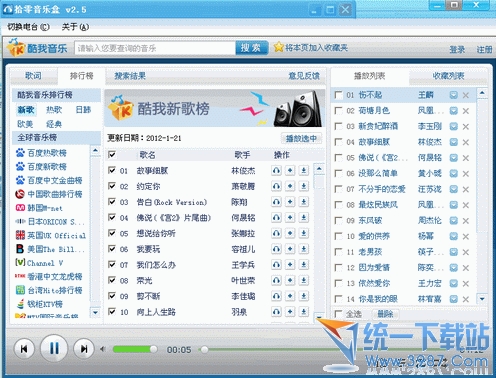Toggle the select-all checkbox in song header
Screen dimensions: 496x378
click(112, 154)
